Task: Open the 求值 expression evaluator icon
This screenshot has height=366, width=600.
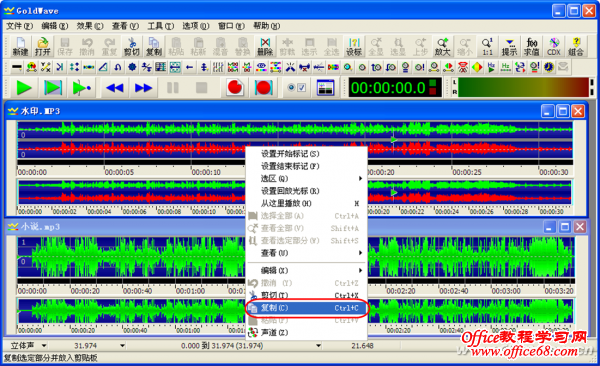Action: [x=532, y=47]
